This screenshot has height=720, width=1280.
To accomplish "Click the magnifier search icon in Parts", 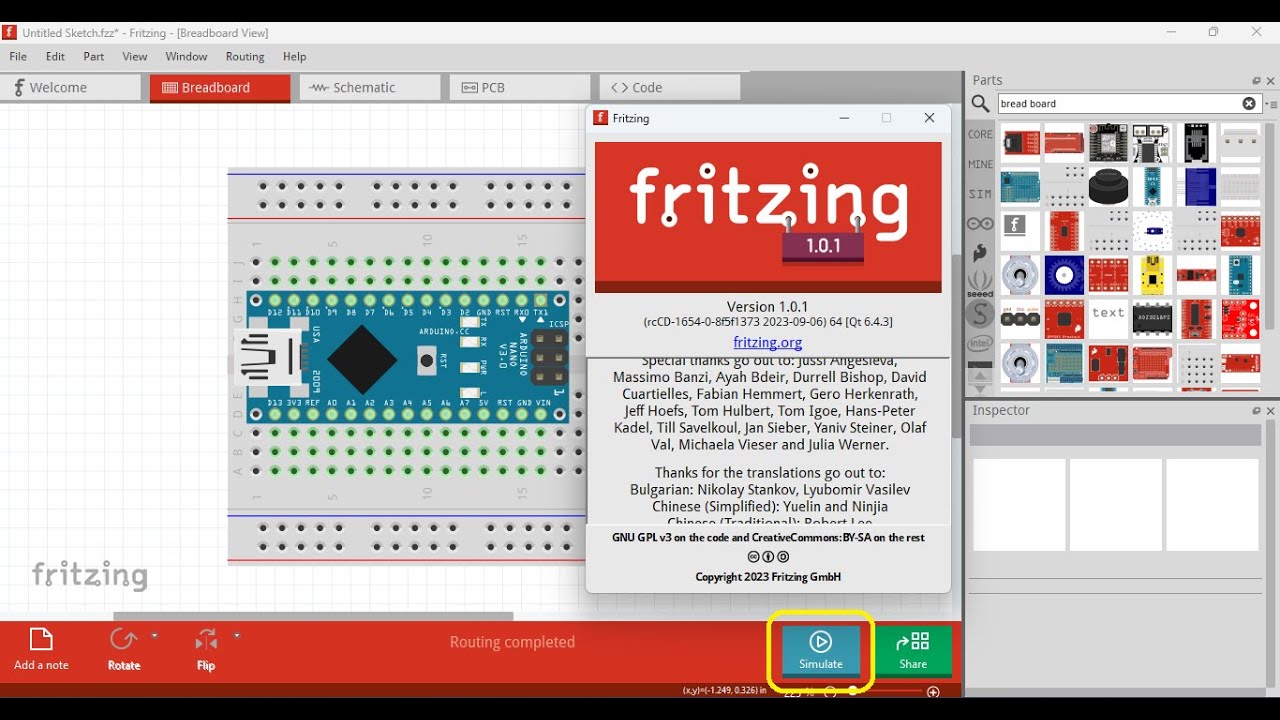I will [980, 104].
